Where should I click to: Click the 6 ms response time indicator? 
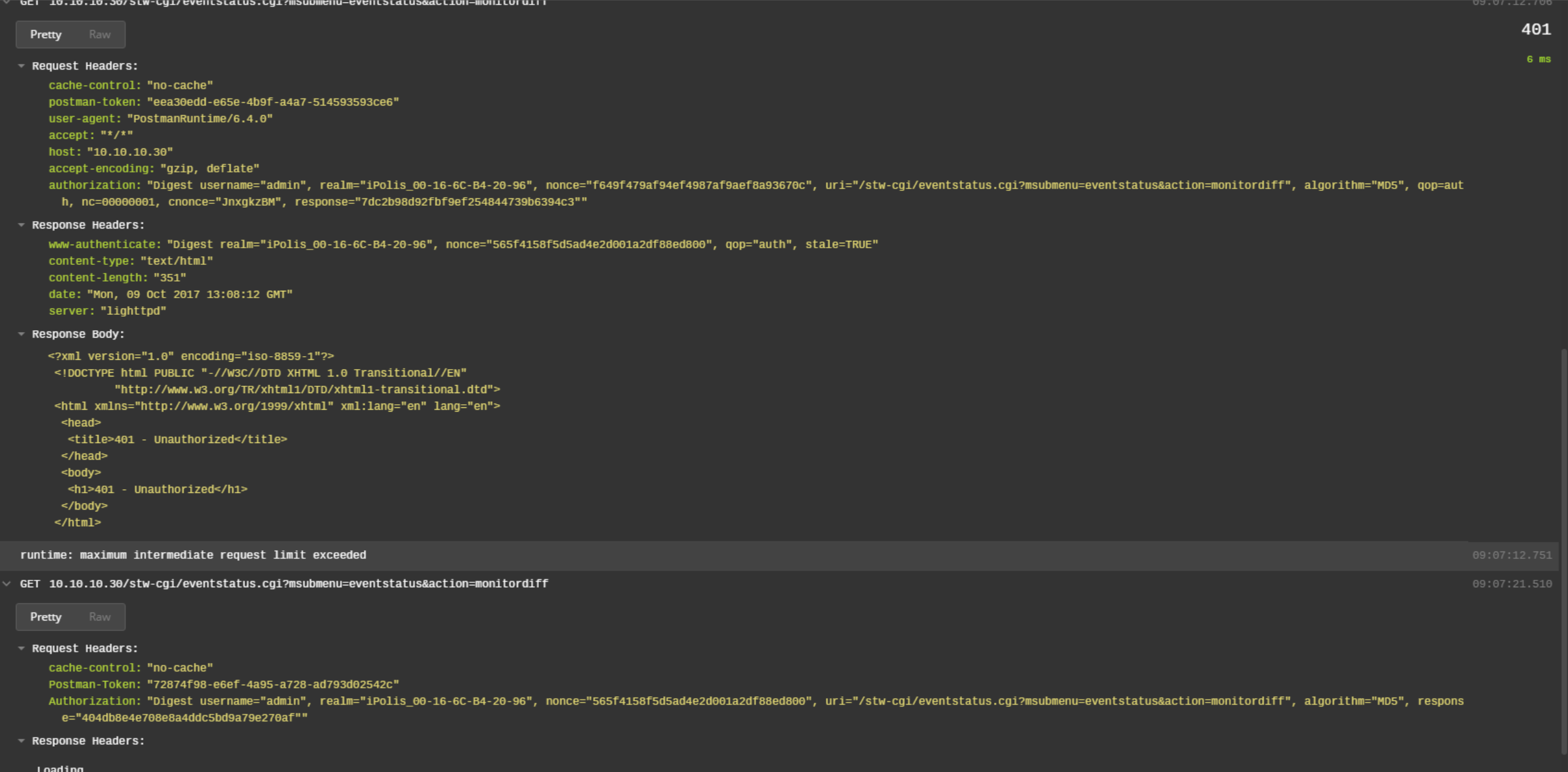[x=1538, y=59]
